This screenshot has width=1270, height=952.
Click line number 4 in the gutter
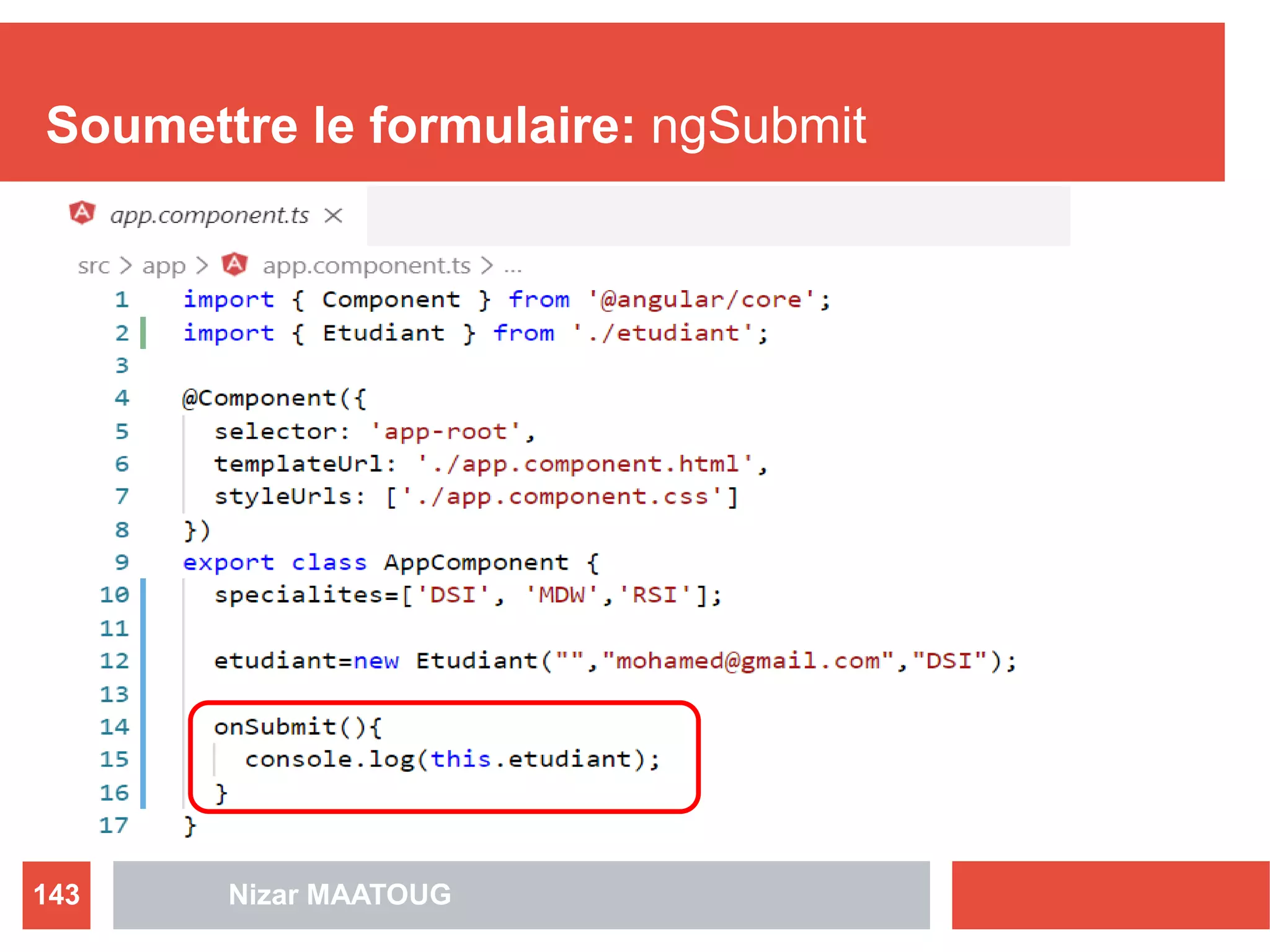[122, 398]
